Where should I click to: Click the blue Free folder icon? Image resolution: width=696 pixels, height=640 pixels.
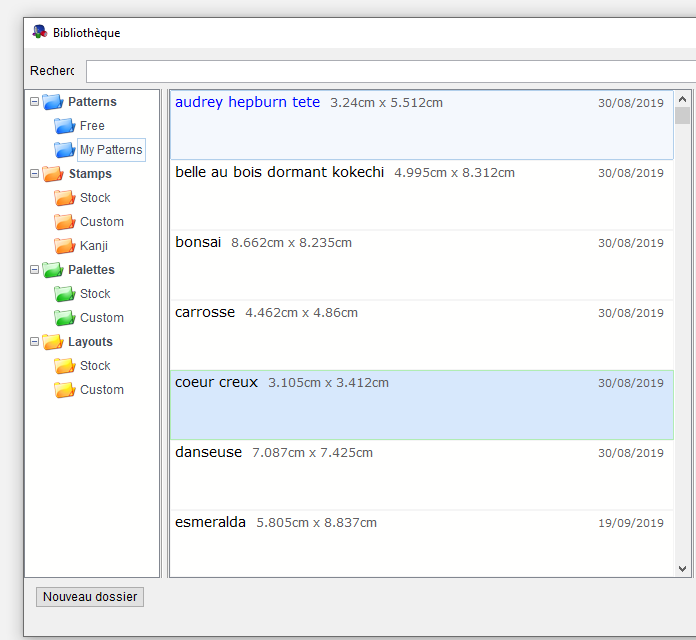tap(65, 126)
